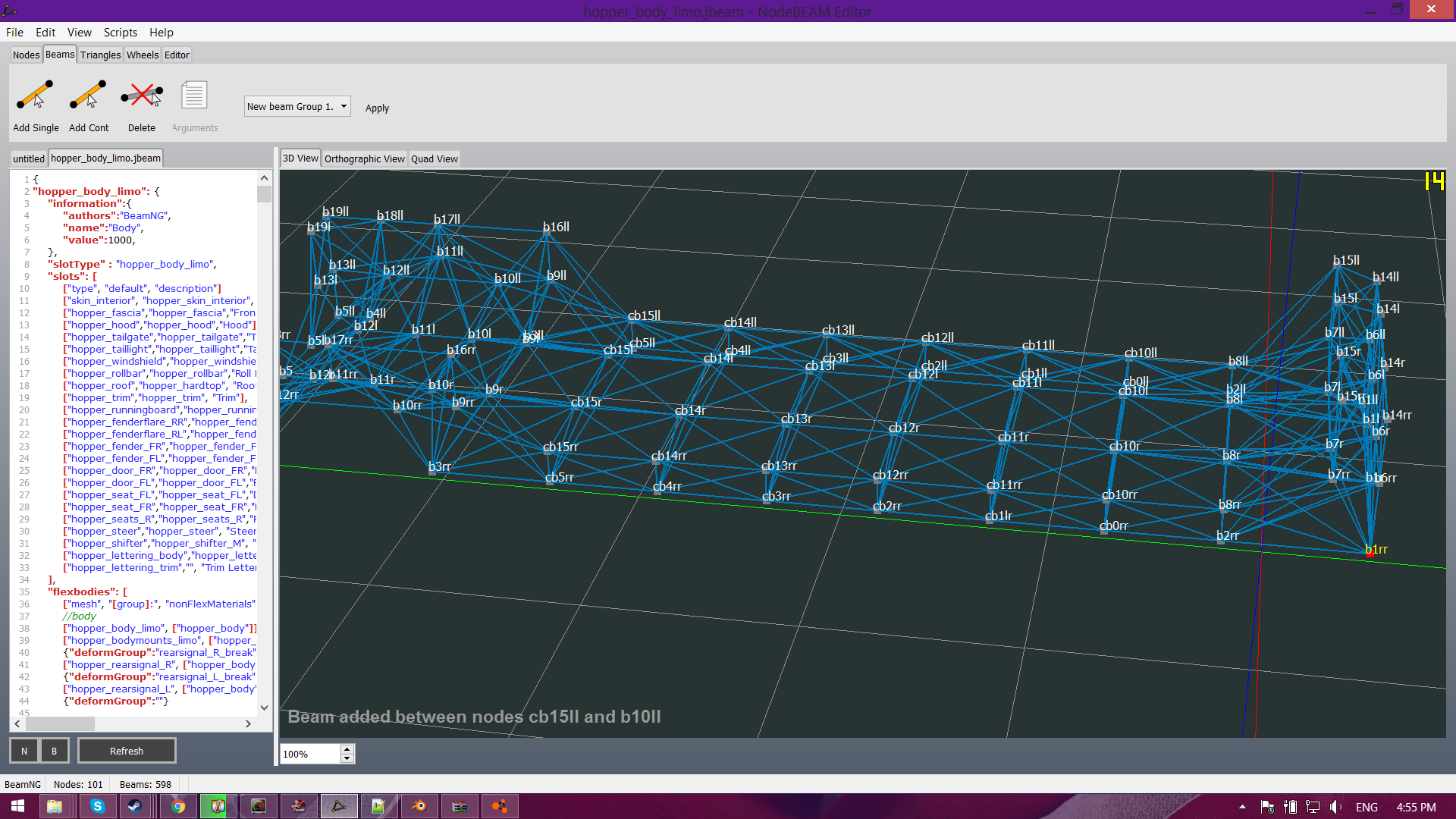Screen dimensions: 1456x819
Task: Open the View menu
Action: (x=79, y=32)
